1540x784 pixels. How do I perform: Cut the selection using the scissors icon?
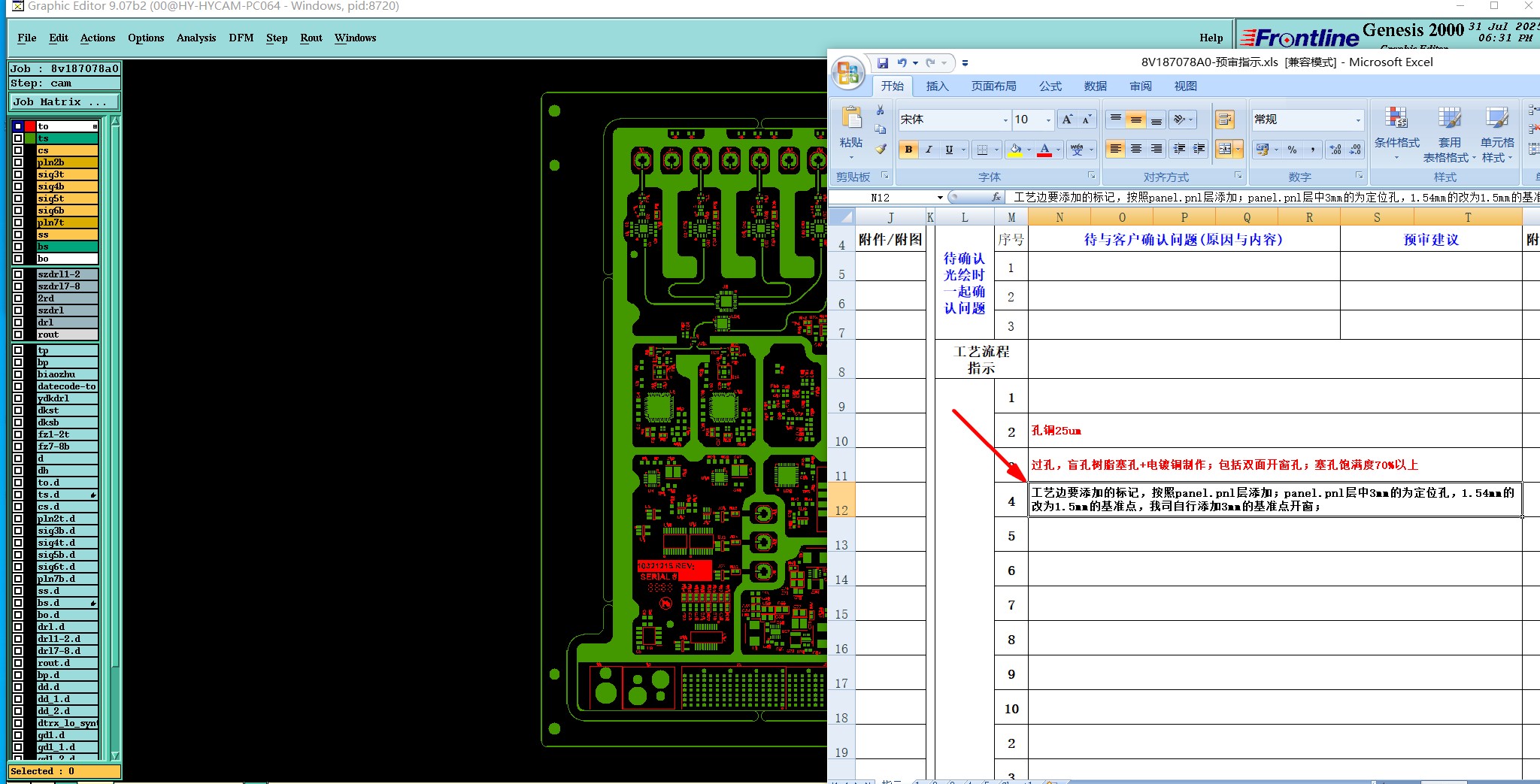point(880,110)
